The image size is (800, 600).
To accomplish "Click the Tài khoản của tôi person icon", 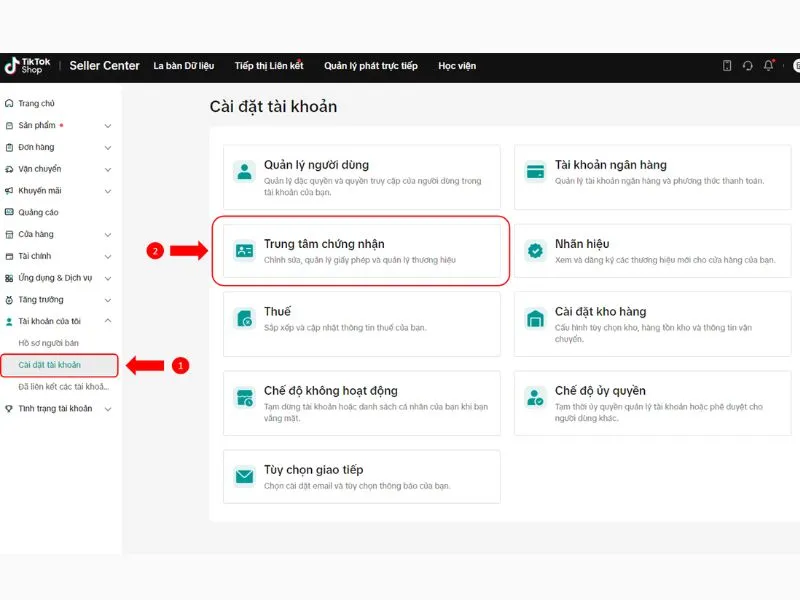I will pyautogui.click(x=9, y=321).
